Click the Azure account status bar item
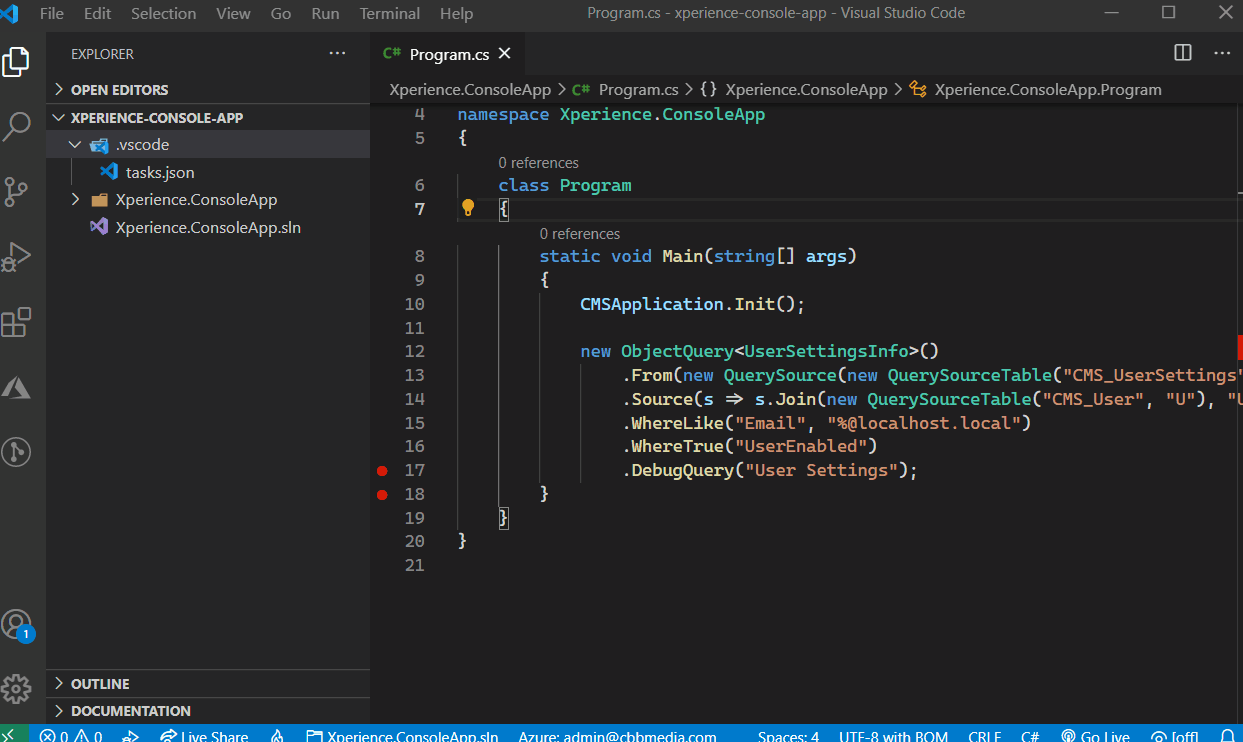 [617, 736]
